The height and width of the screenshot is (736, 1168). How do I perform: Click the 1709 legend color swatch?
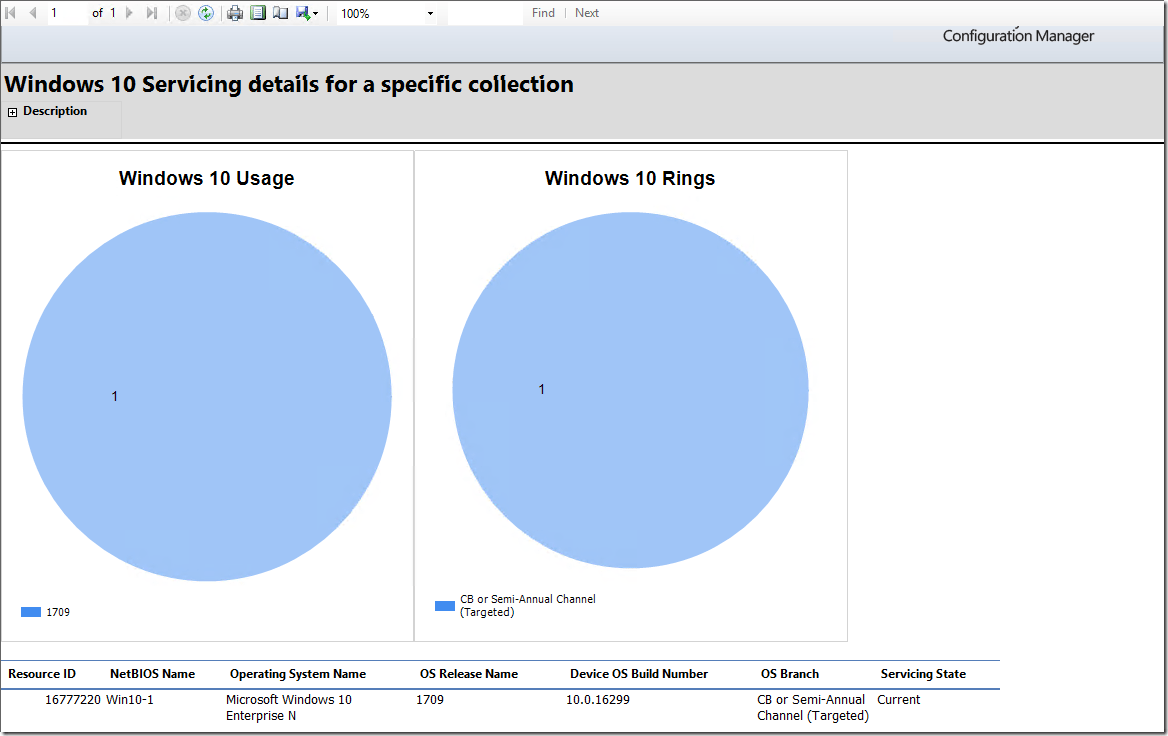(x=31, y=612)
